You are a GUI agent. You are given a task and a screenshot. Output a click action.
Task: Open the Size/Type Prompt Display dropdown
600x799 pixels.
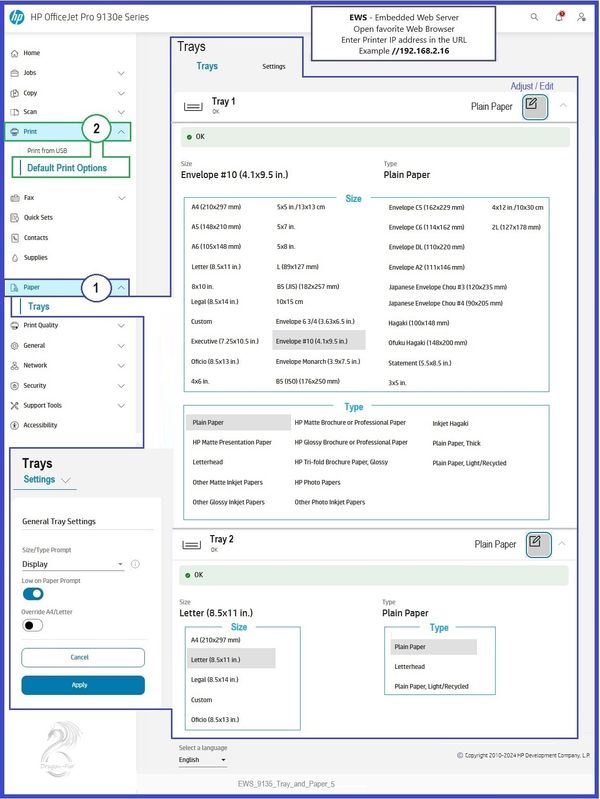[72, 564]
